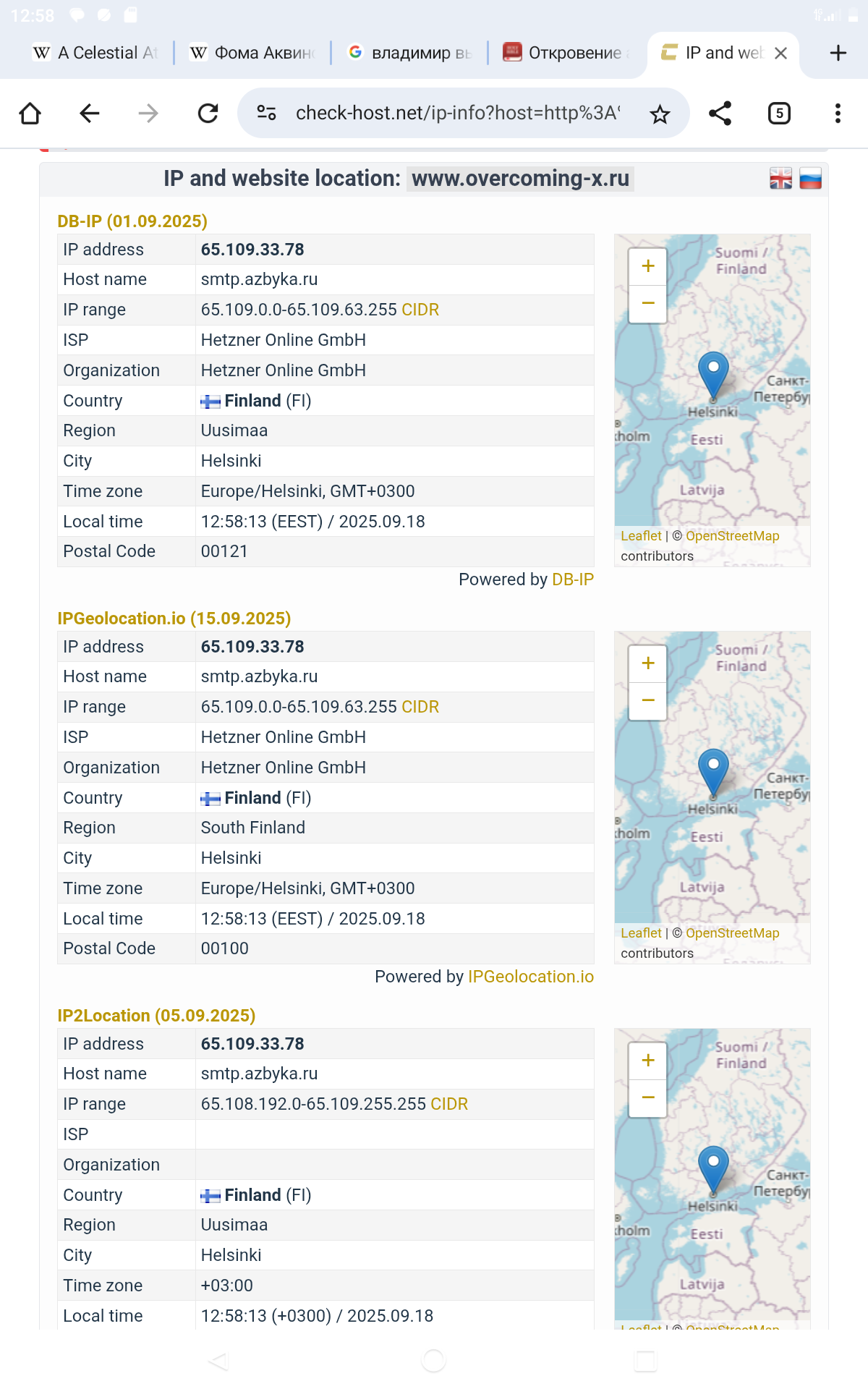The image size is (868, 1389).
Task: Switch to the владимир Google tab
Action: (x=409, y=53)
